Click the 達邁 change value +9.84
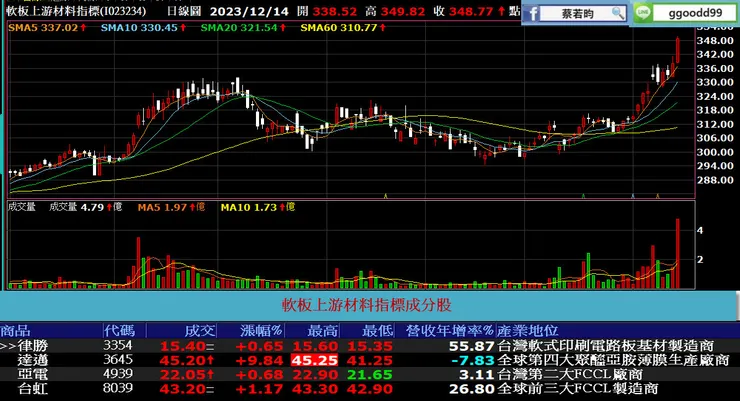The image size is (740, 401). coord(259,360)
